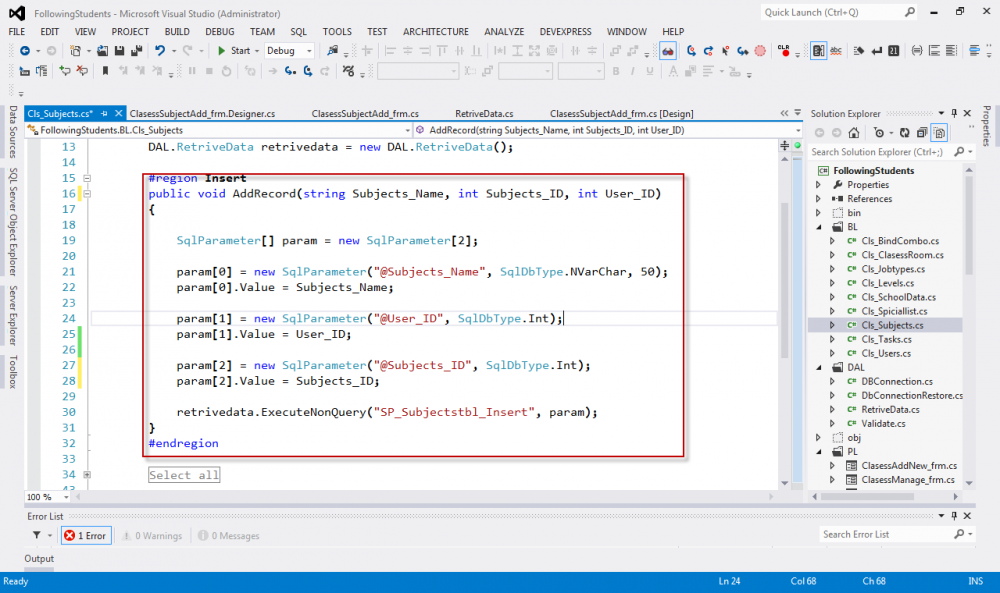Toggle Show All Files in Solution Explorer
This screenshot has width=1000, height=593.
tap(939, 133)
